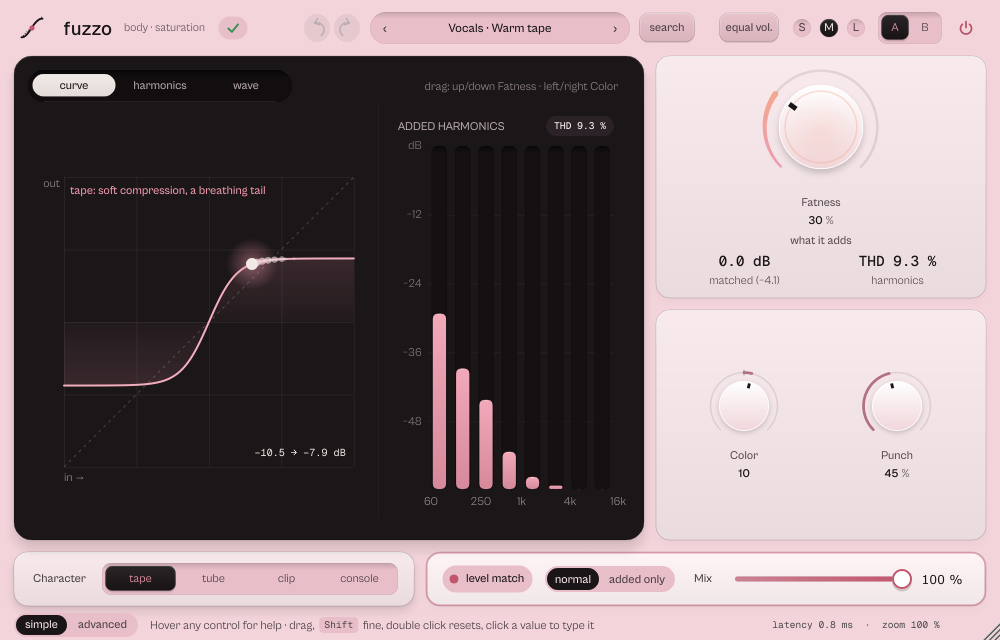Click the fuzzo logo icon
1000x640 pixels.
click(32, 28)
